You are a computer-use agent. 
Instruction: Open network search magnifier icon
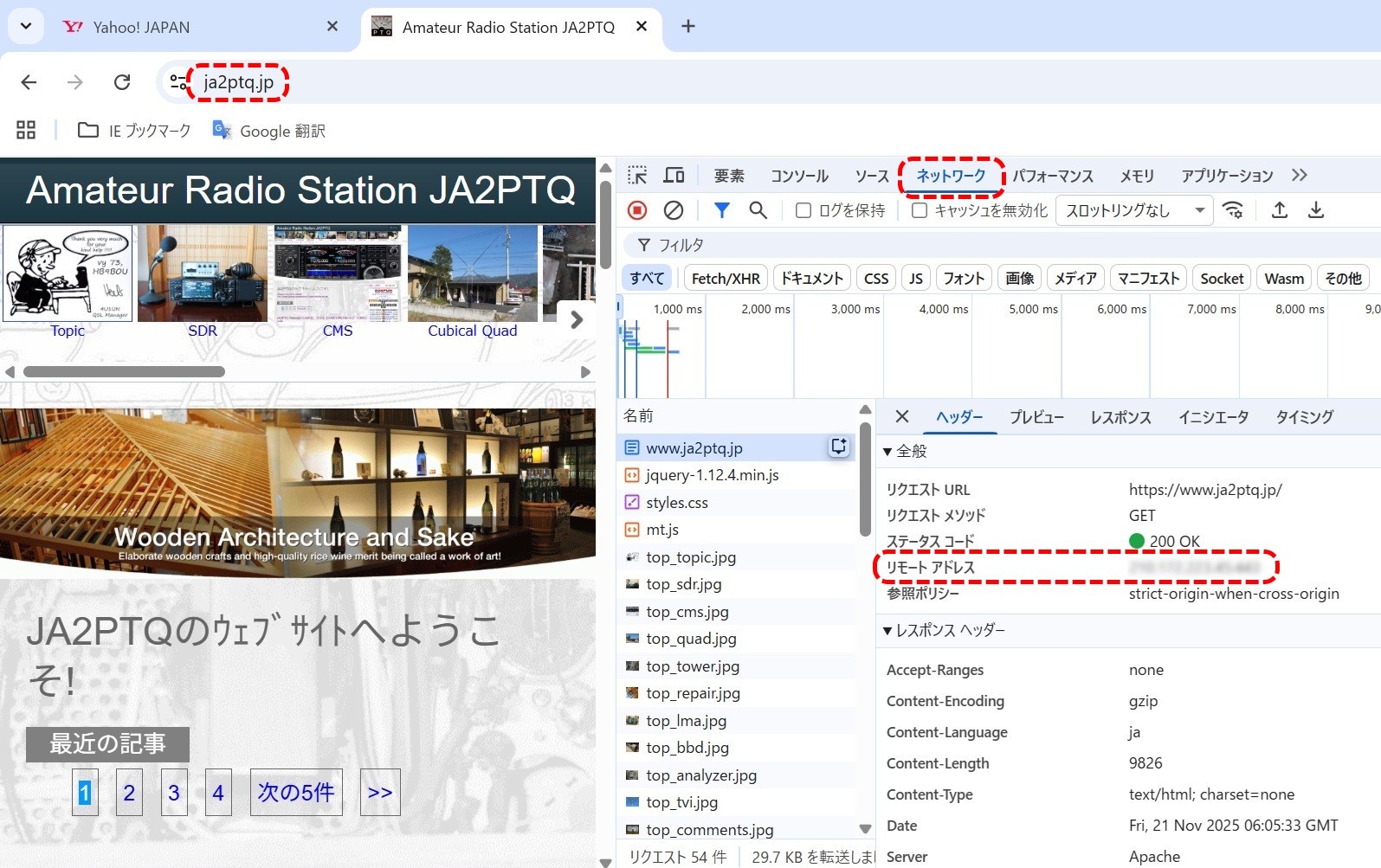point(758,210)
